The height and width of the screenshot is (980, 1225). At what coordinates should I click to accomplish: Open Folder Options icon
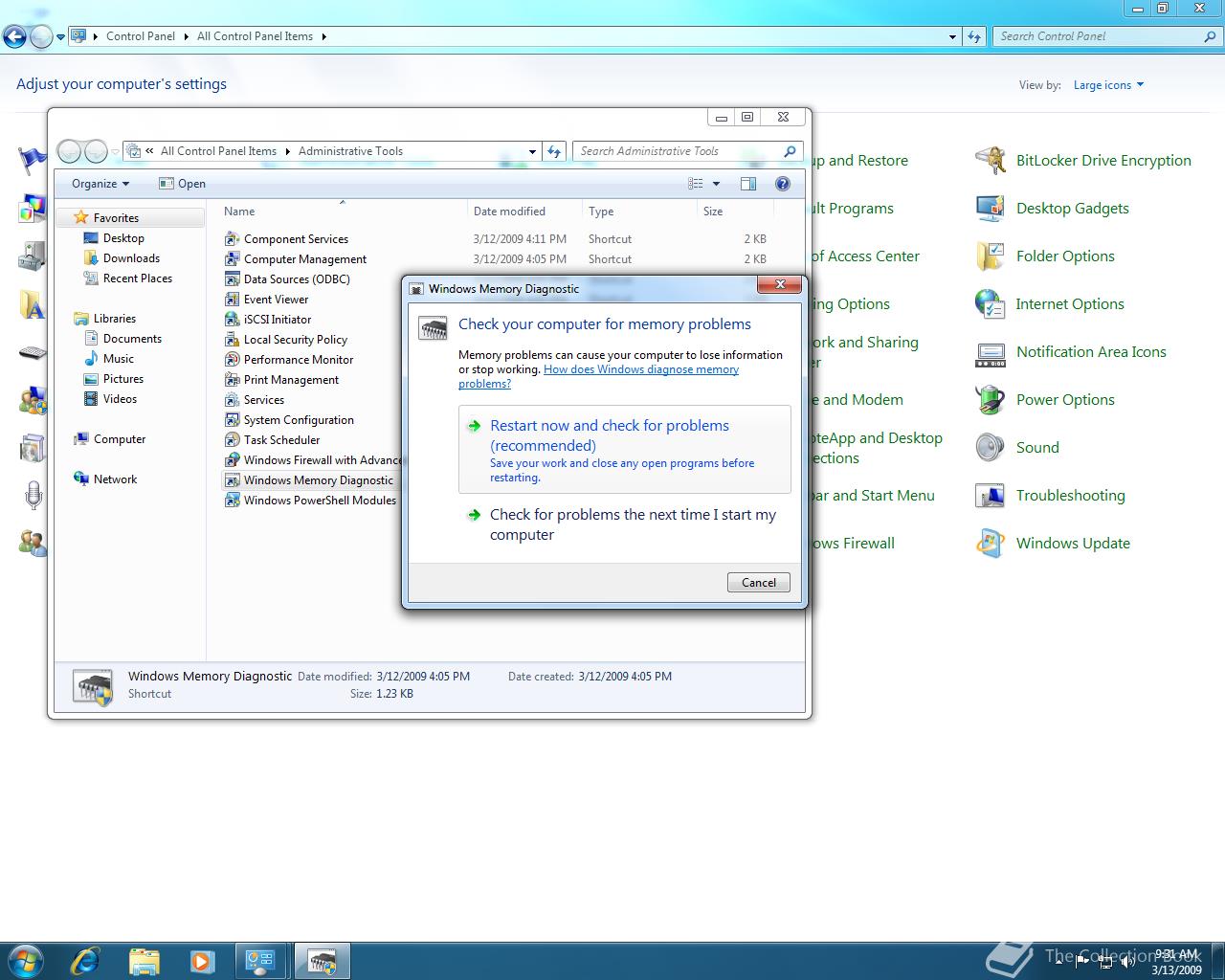[x=991, y=256]
